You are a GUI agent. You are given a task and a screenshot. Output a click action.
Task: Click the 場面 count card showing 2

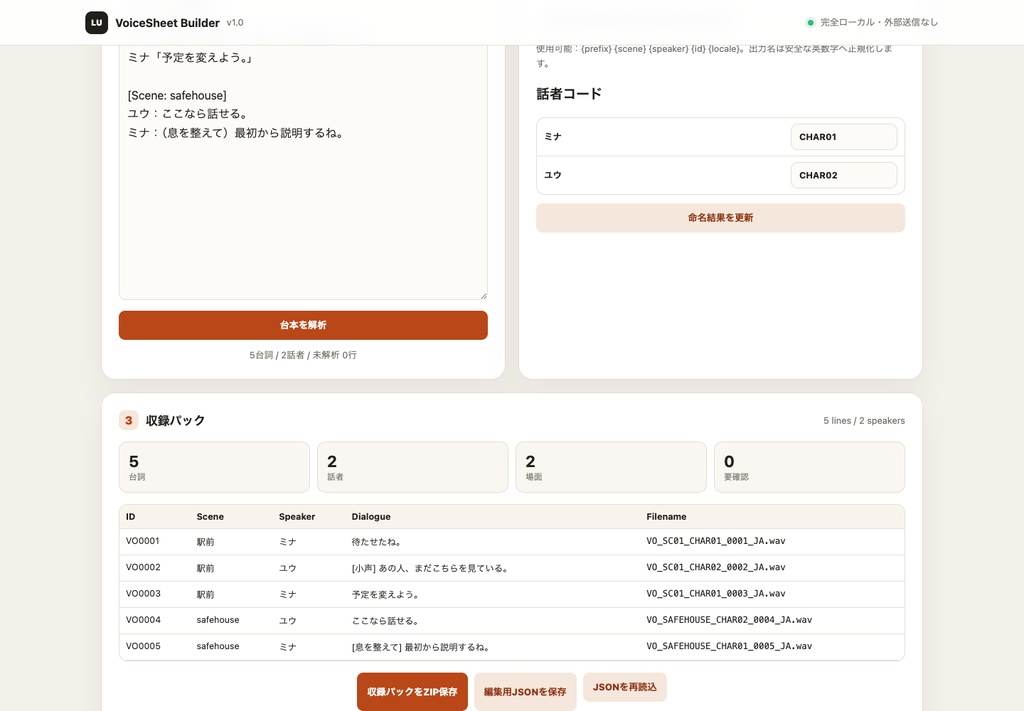pos(611,467)
